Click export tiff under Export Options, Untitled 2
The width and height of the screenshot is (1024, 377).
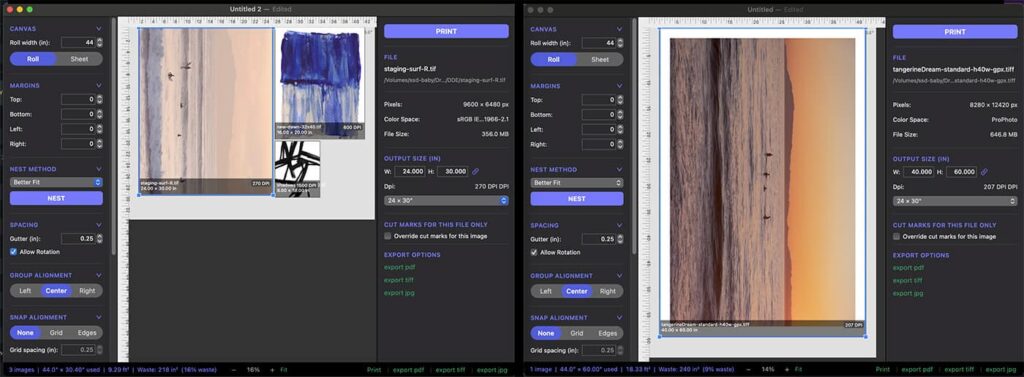(x=399, y=280)
